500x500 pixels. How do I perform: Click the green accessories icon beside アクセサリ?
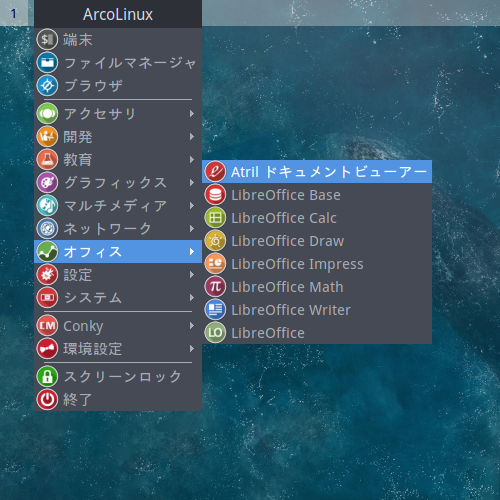point(47,113)
